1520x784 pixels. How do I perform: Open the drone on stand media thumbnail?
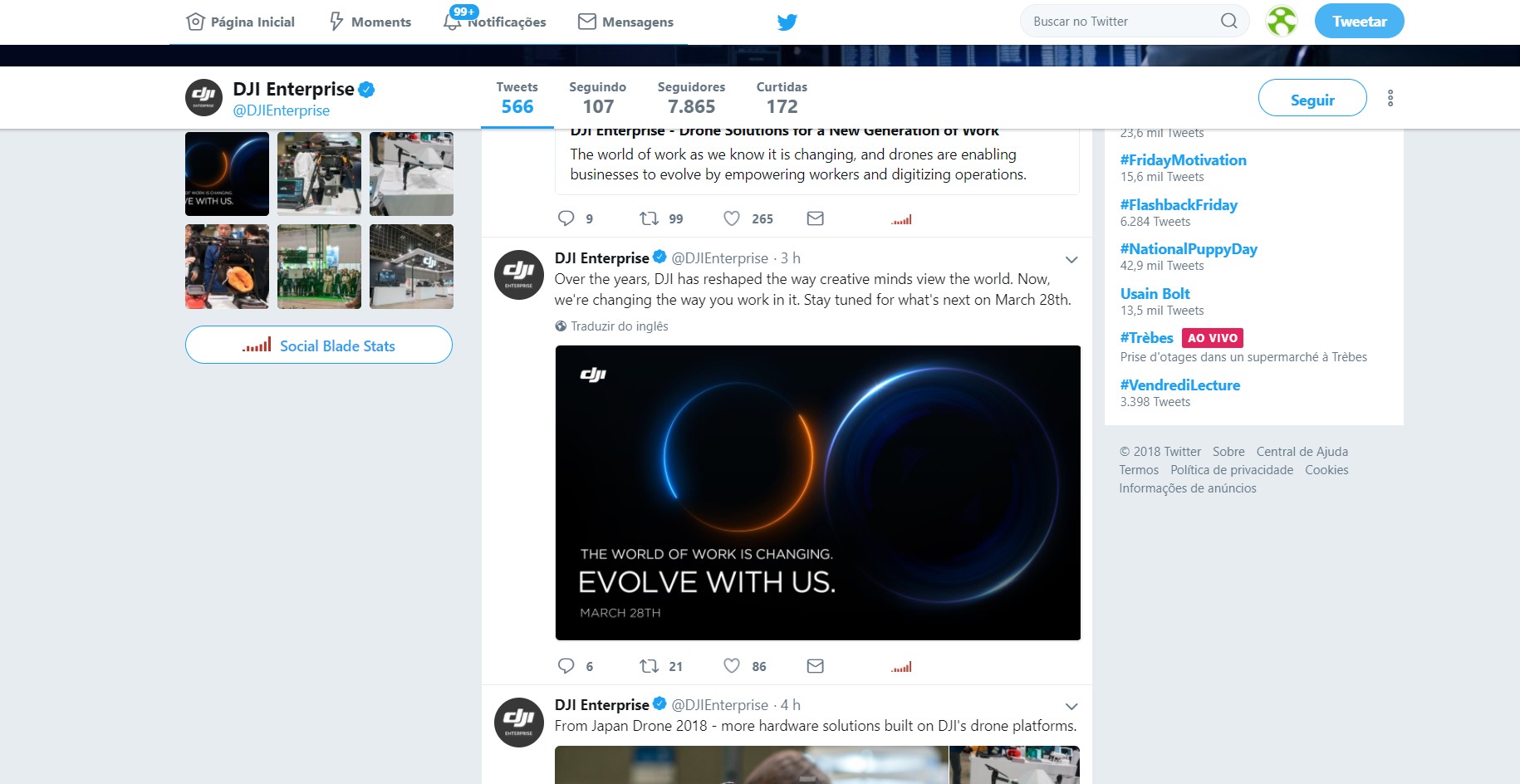pos(319,174)
